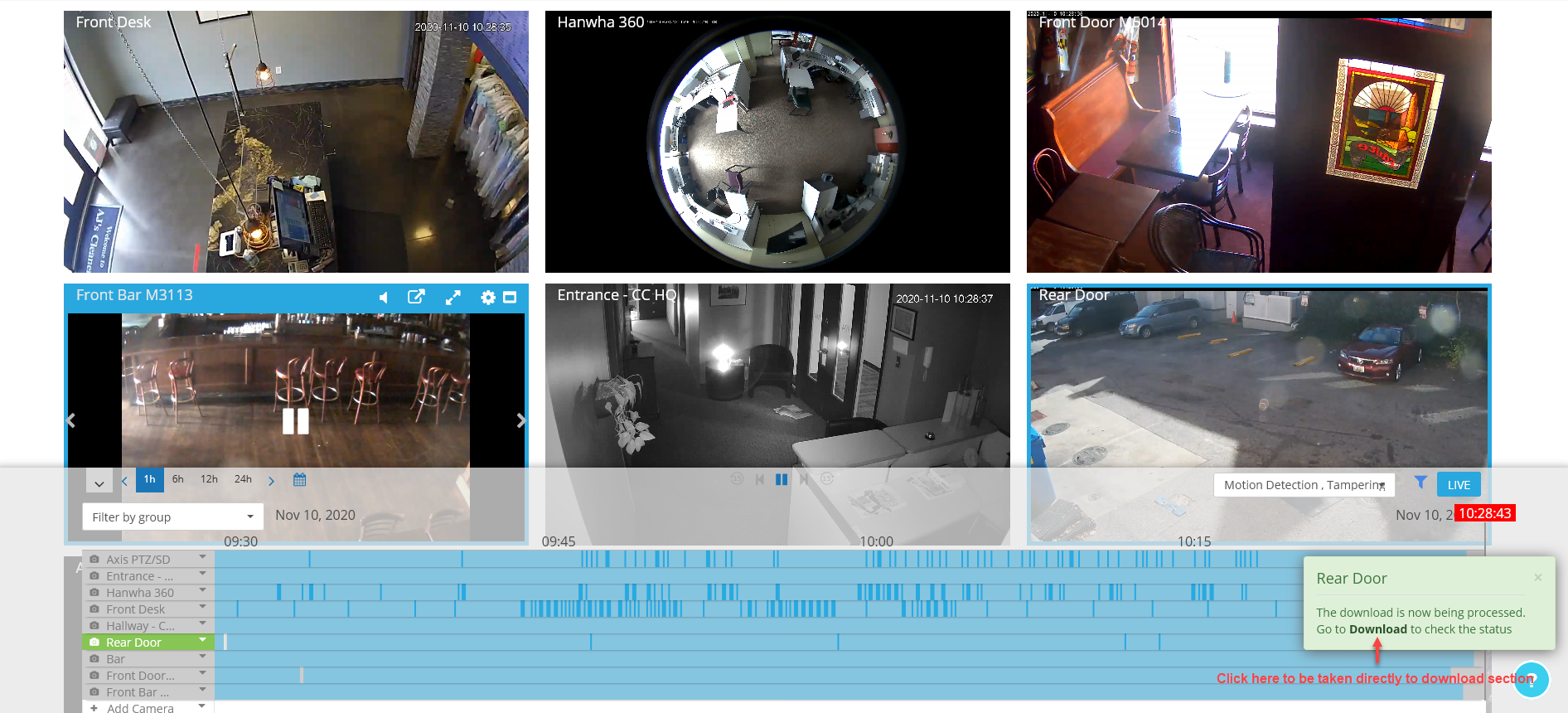Go to next camera with right arrow
Image resolution: width=1568 pixels, height=713 pixels.
click(521, 420)
